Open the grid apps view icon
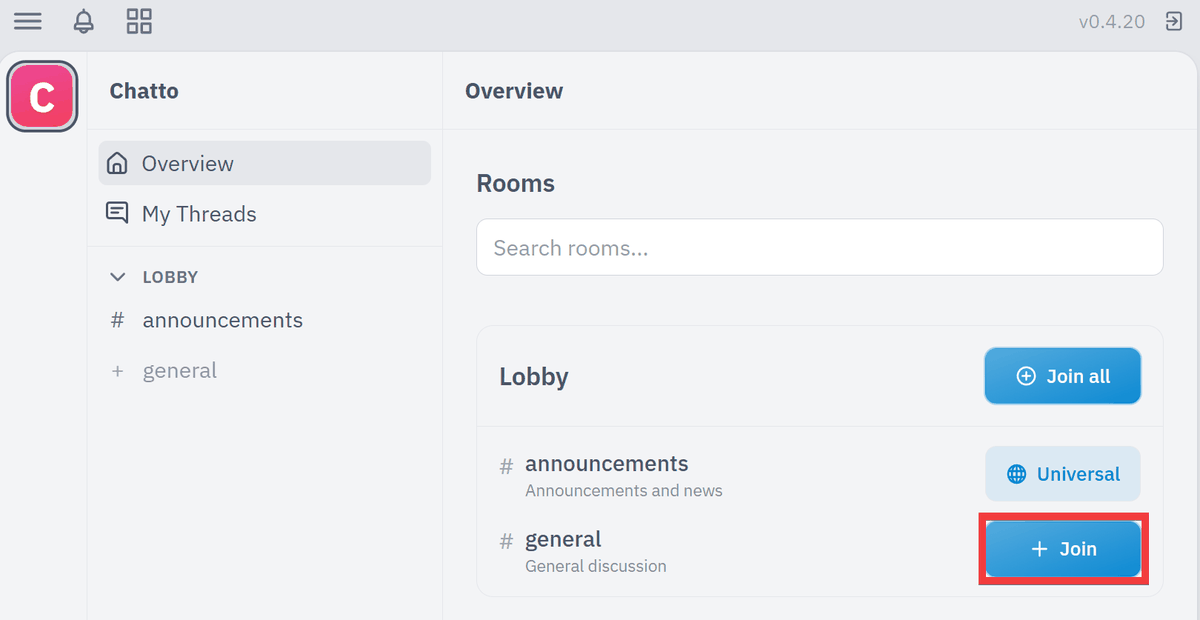 click(140, 21)
